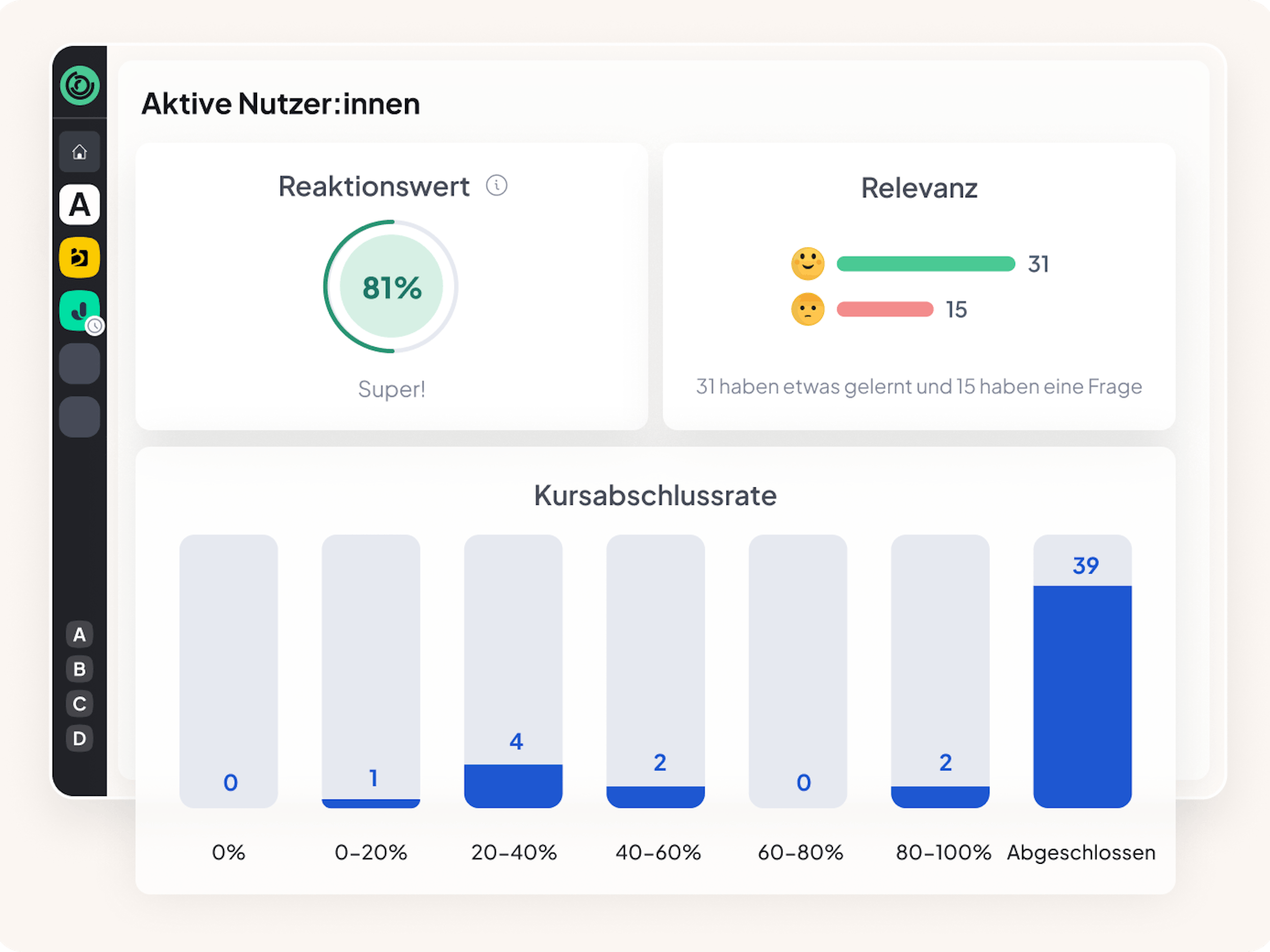The image size is (1270, 952).
Task: Click the 81% Reaktionswert progress circle
Action: (392, 287)
